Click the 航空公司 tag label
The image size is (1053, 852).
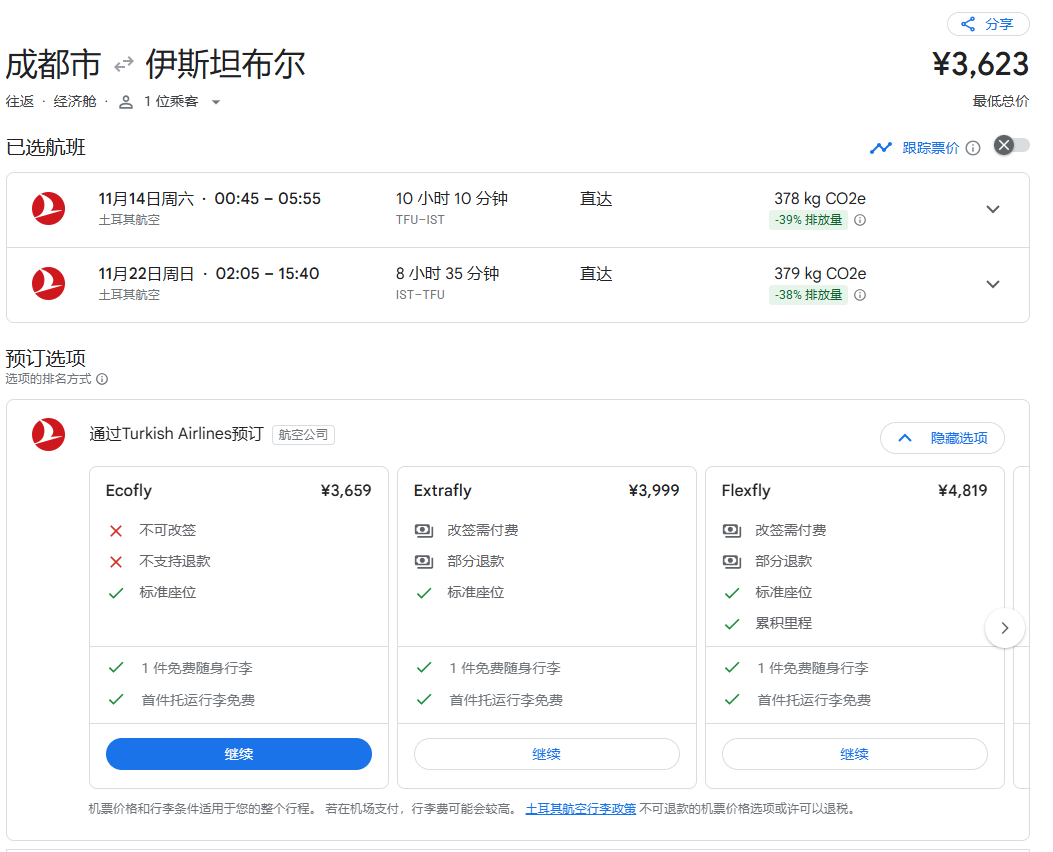point(304,435)
